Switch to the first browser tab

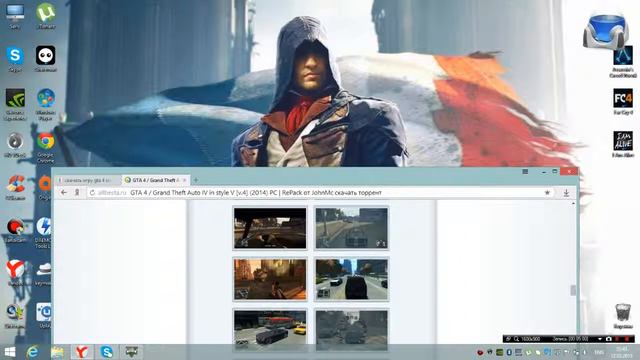88,180
